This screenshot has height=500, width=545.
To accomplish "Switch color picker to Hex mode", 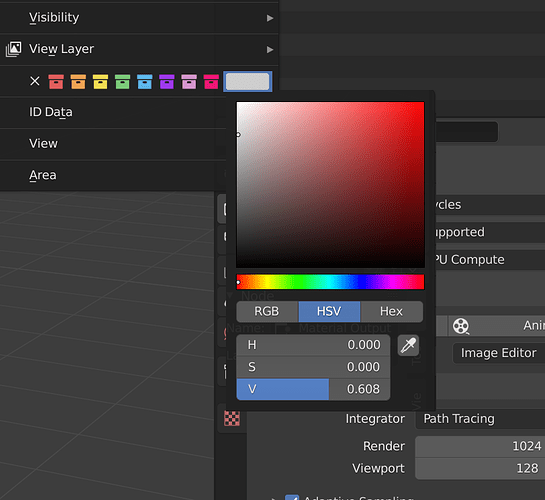I will point(392,312).
